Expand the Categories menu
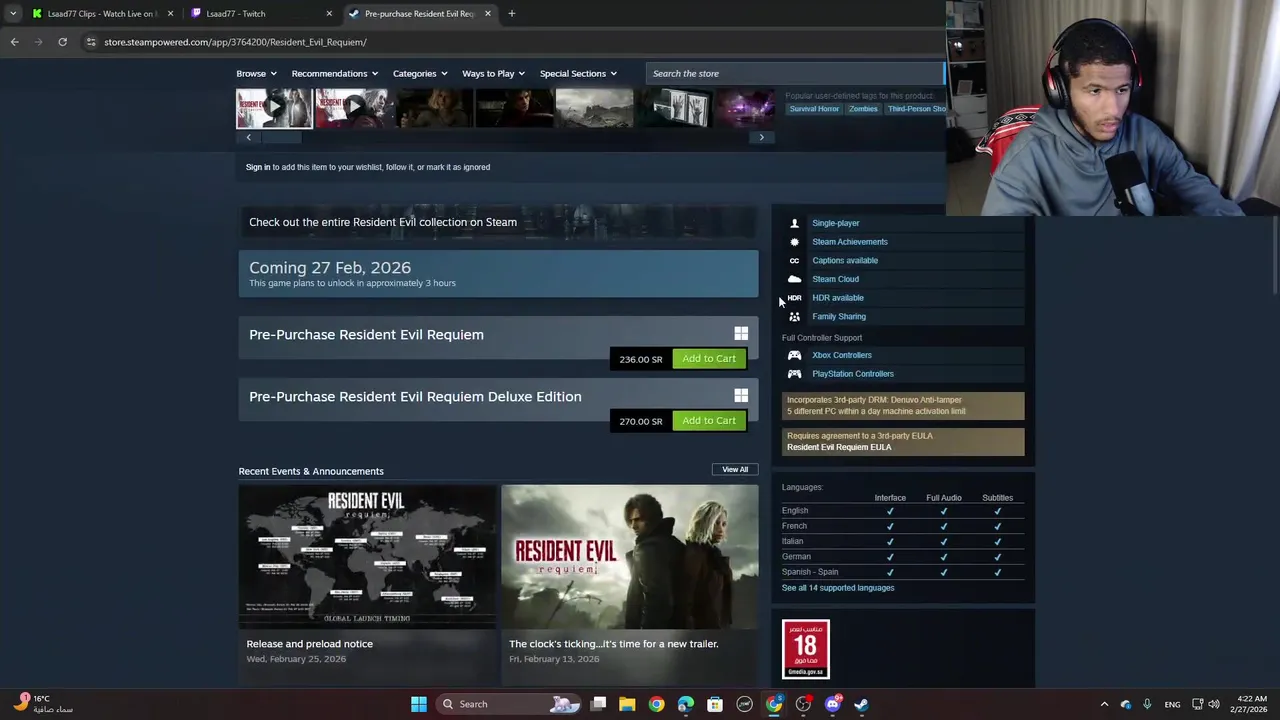 click(420, 73)
